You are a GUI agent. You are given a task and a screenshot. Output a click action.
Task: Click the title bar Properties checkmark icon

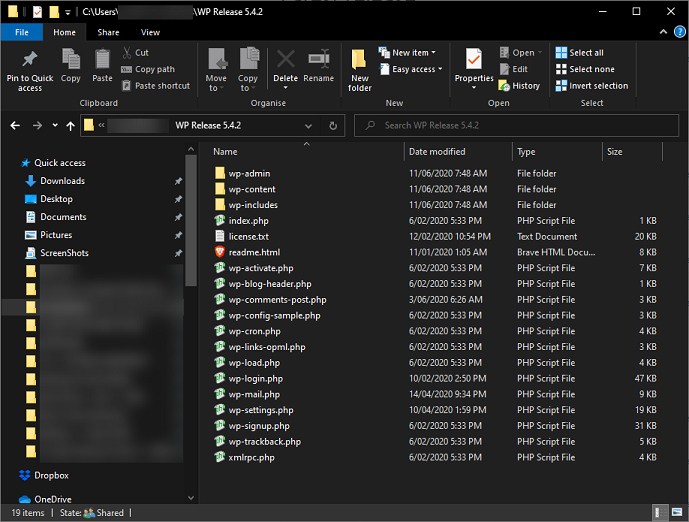[38, 12]
